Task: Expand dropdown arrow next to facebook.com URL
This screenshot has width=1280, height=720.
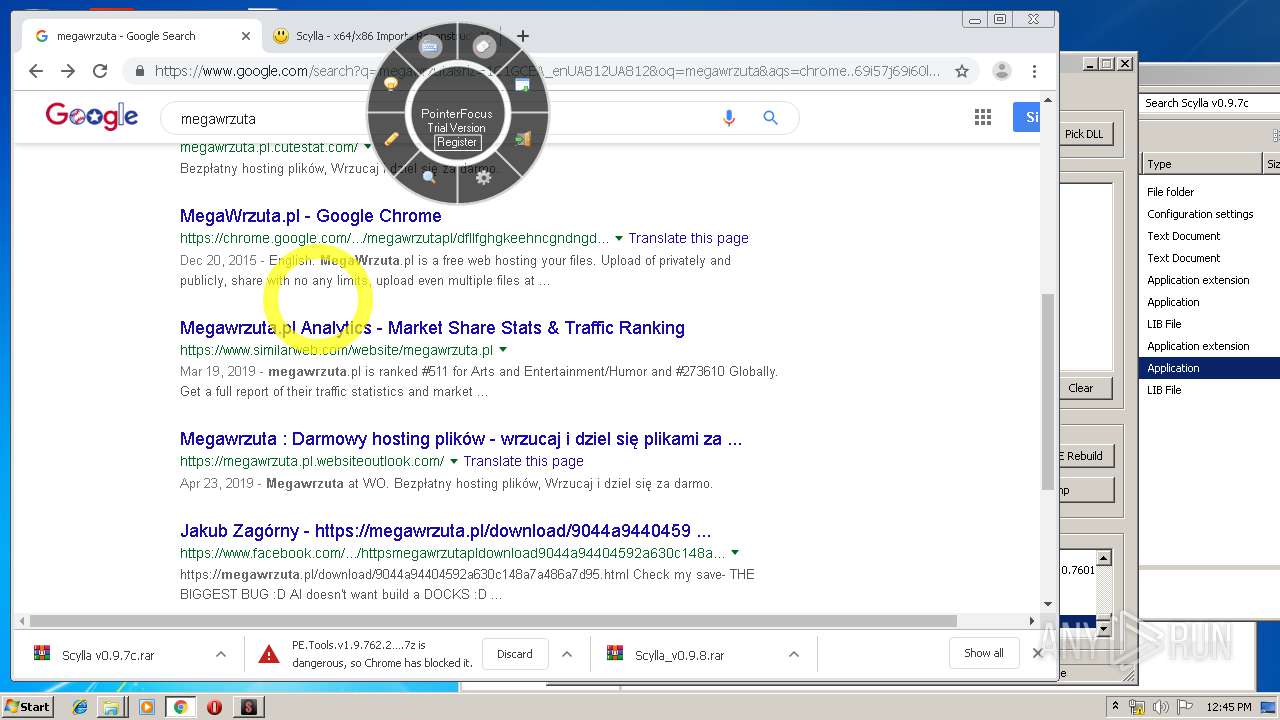Action: pos(735,553)
